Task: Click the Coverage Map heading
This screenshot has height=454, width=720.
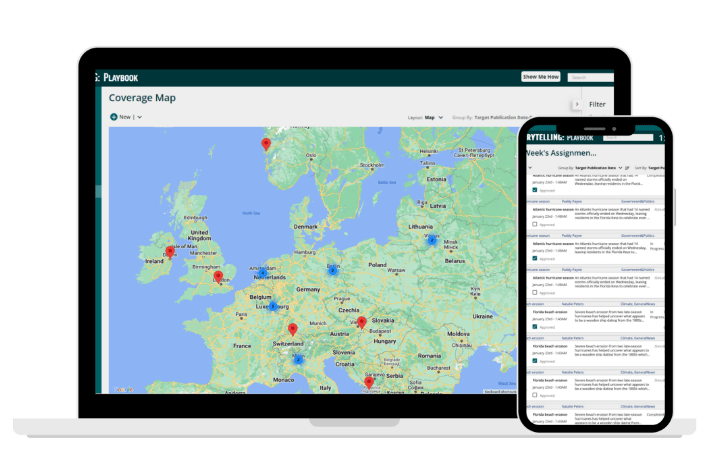Action: (x=142, y=98)
